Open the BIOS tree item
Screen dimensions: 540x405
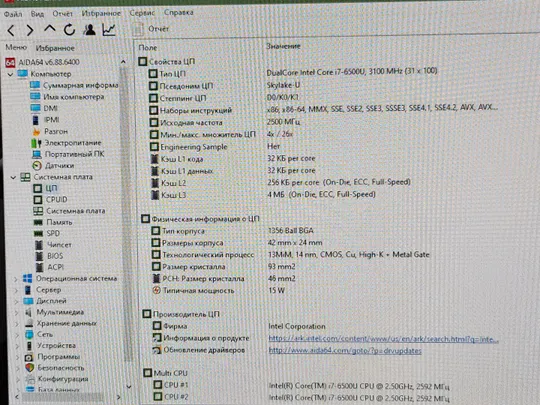pos(49,256)
